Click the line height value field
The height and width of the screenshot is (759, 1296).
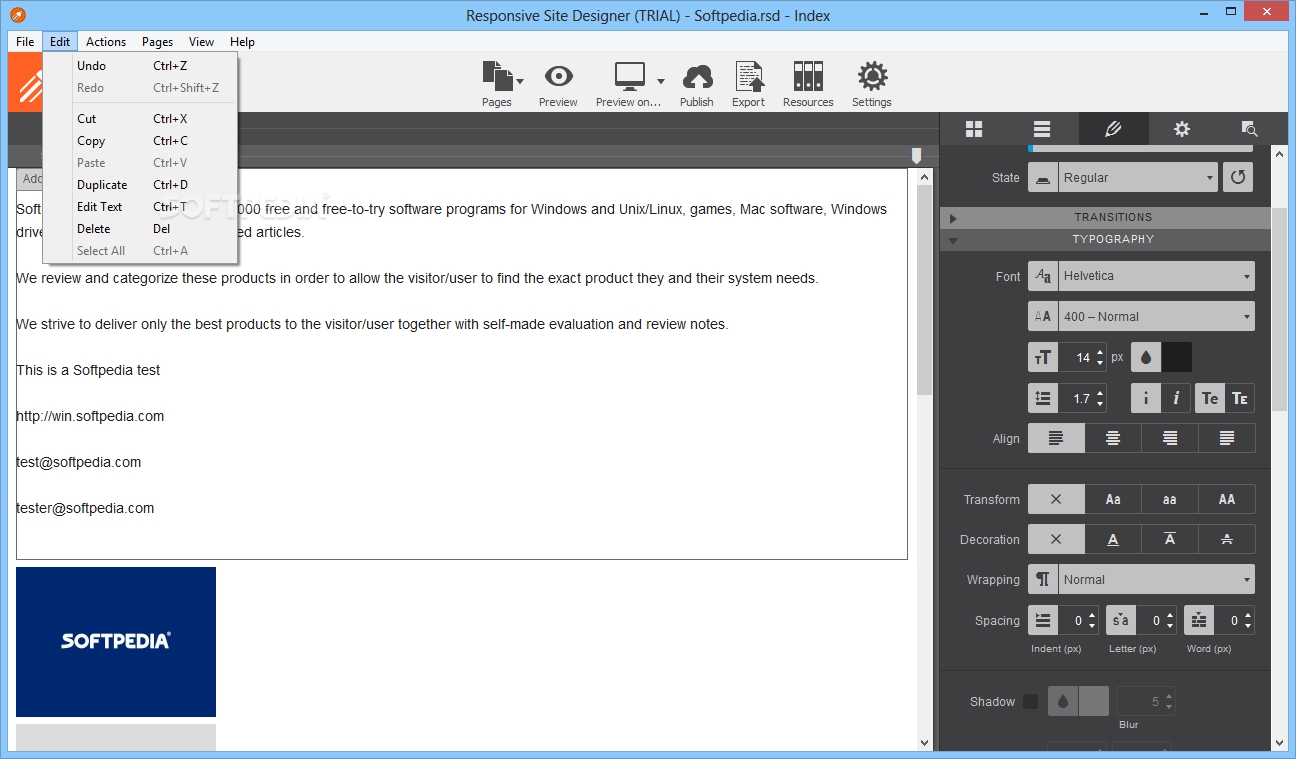tap(1076, 398)
